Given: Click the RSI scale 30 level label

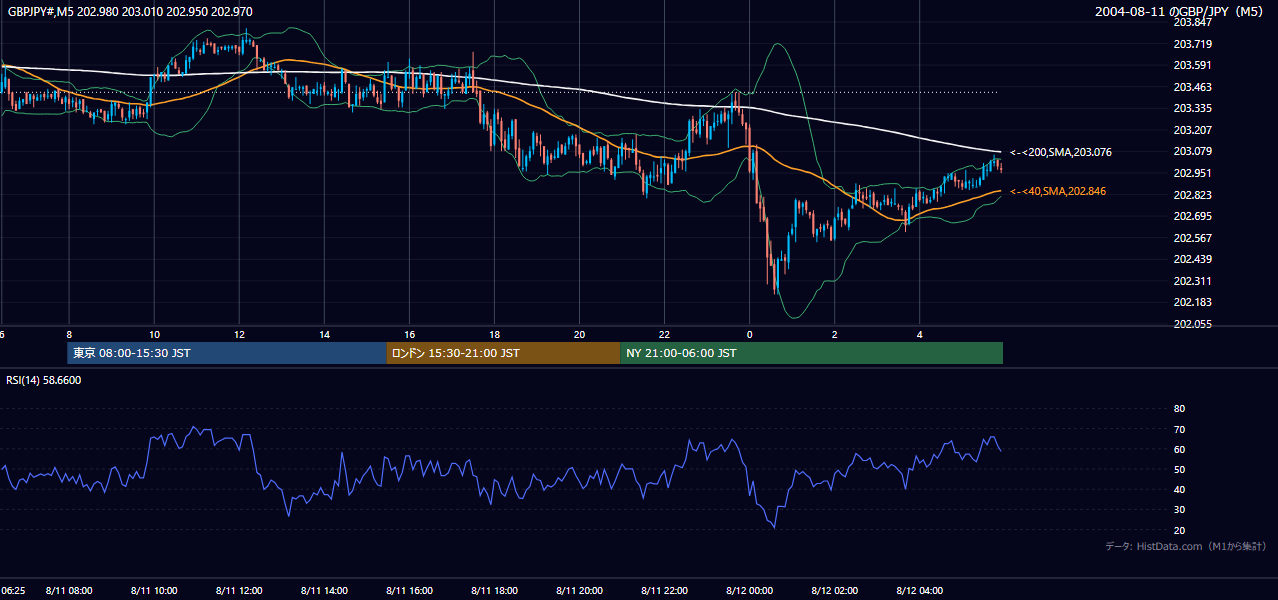Looking at the screenshot, I should pyautogui.click(x=1179, y=510).
